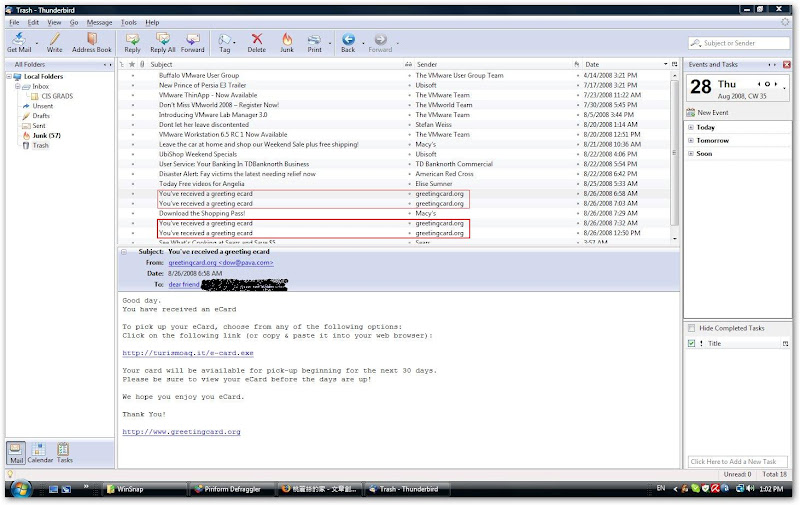Viewport: 800px width, 505px height.
Task: Expand the Today events section
Action: click(691, 127)
